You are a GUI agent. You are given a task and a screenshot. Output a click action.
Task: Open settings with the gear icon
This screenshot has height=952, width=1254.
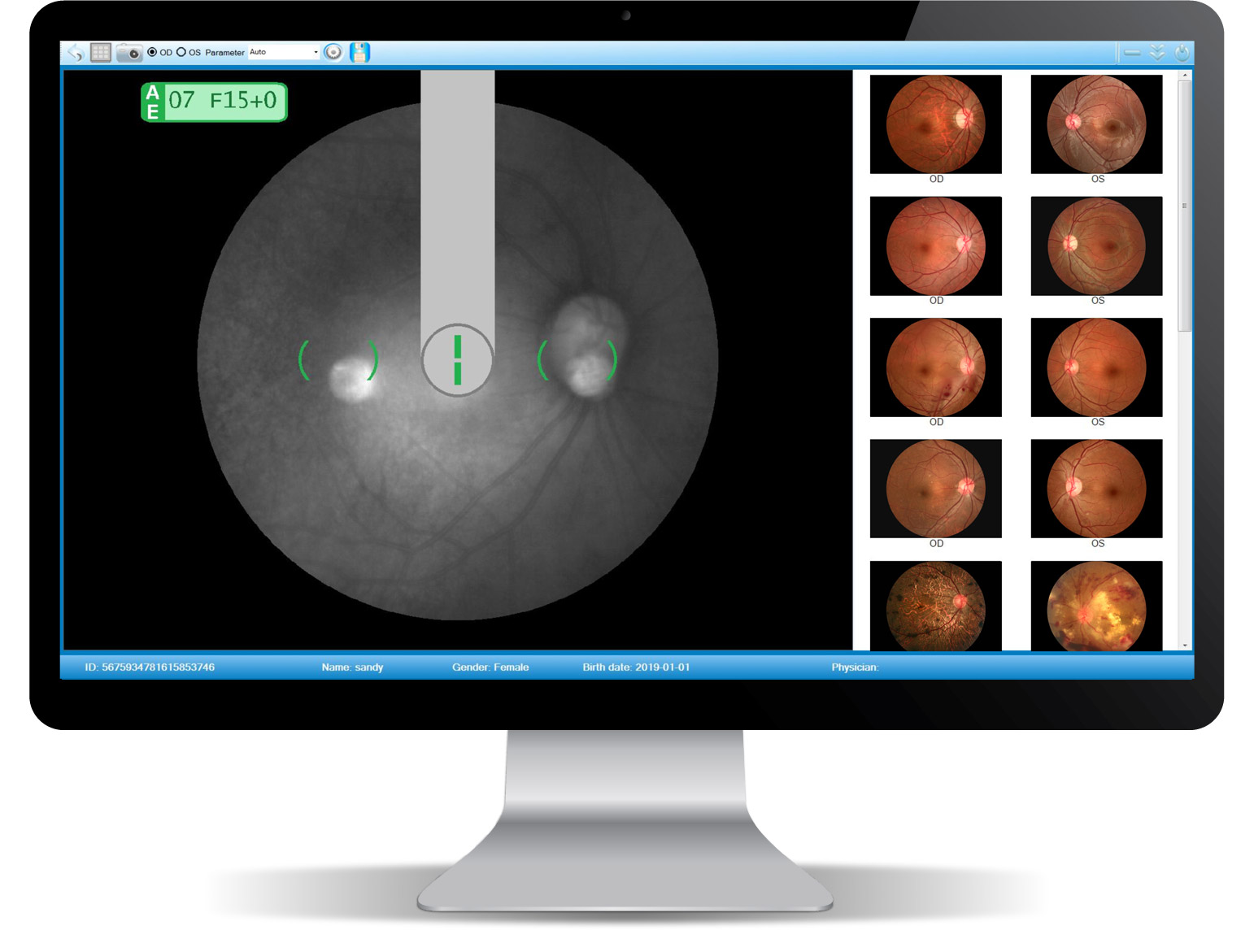click(x=333, y=52)
